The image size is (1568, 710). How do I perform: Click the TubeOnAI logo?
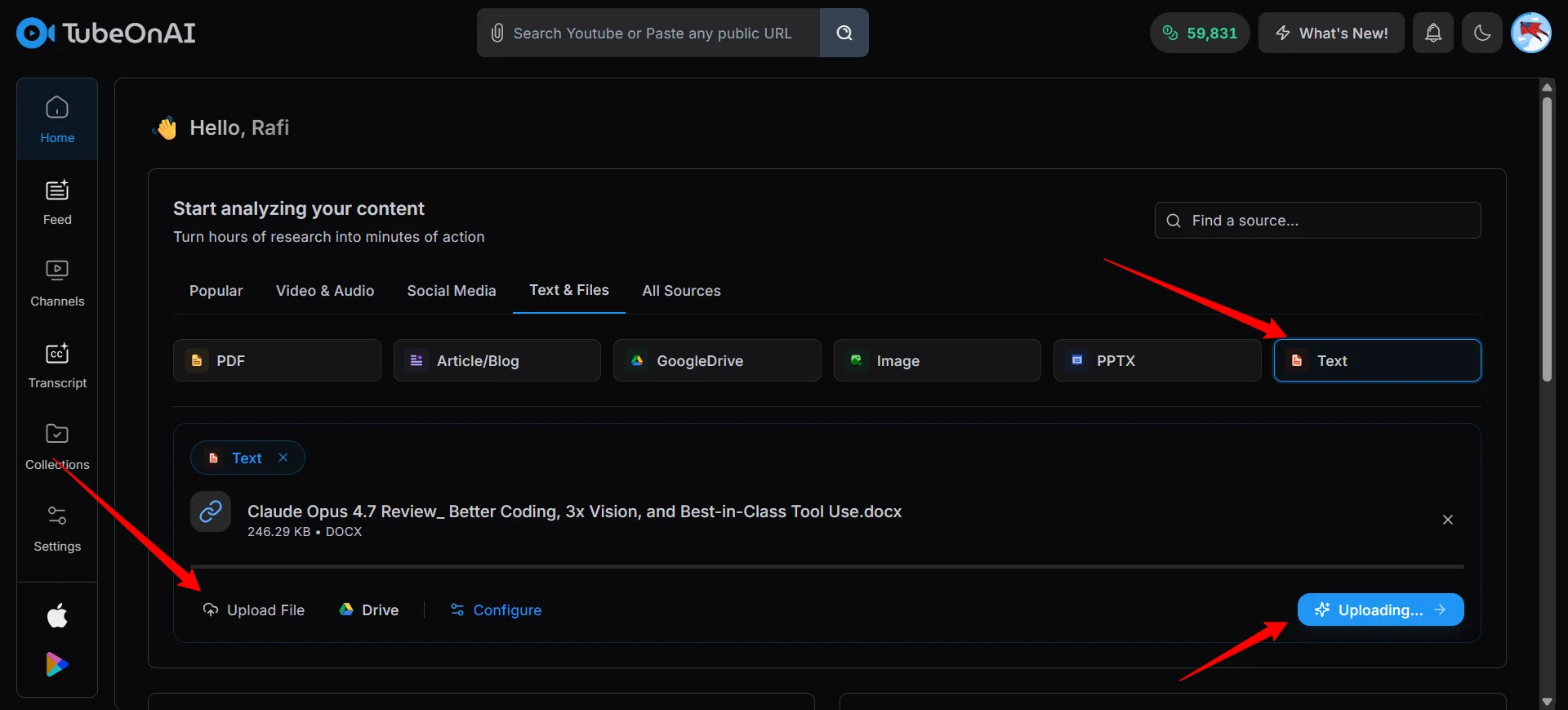coord(106,33)
